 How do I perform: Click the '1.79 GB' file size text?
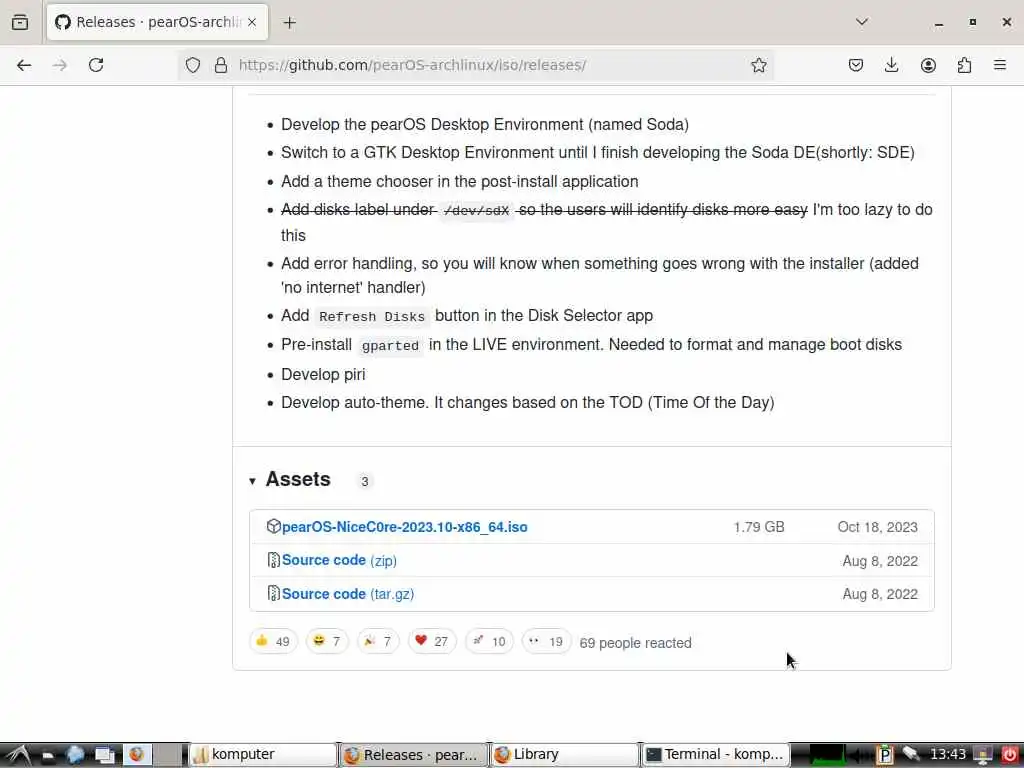[x=759, y=527]
